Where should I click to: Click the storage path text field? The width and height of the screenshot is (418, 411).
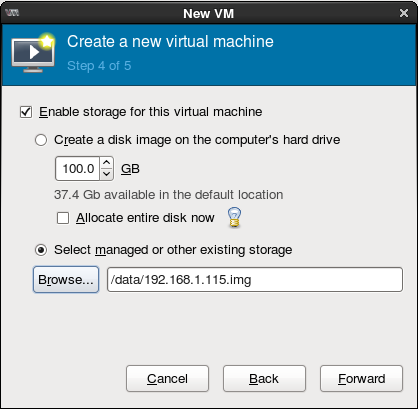click(x=255, y=280)
